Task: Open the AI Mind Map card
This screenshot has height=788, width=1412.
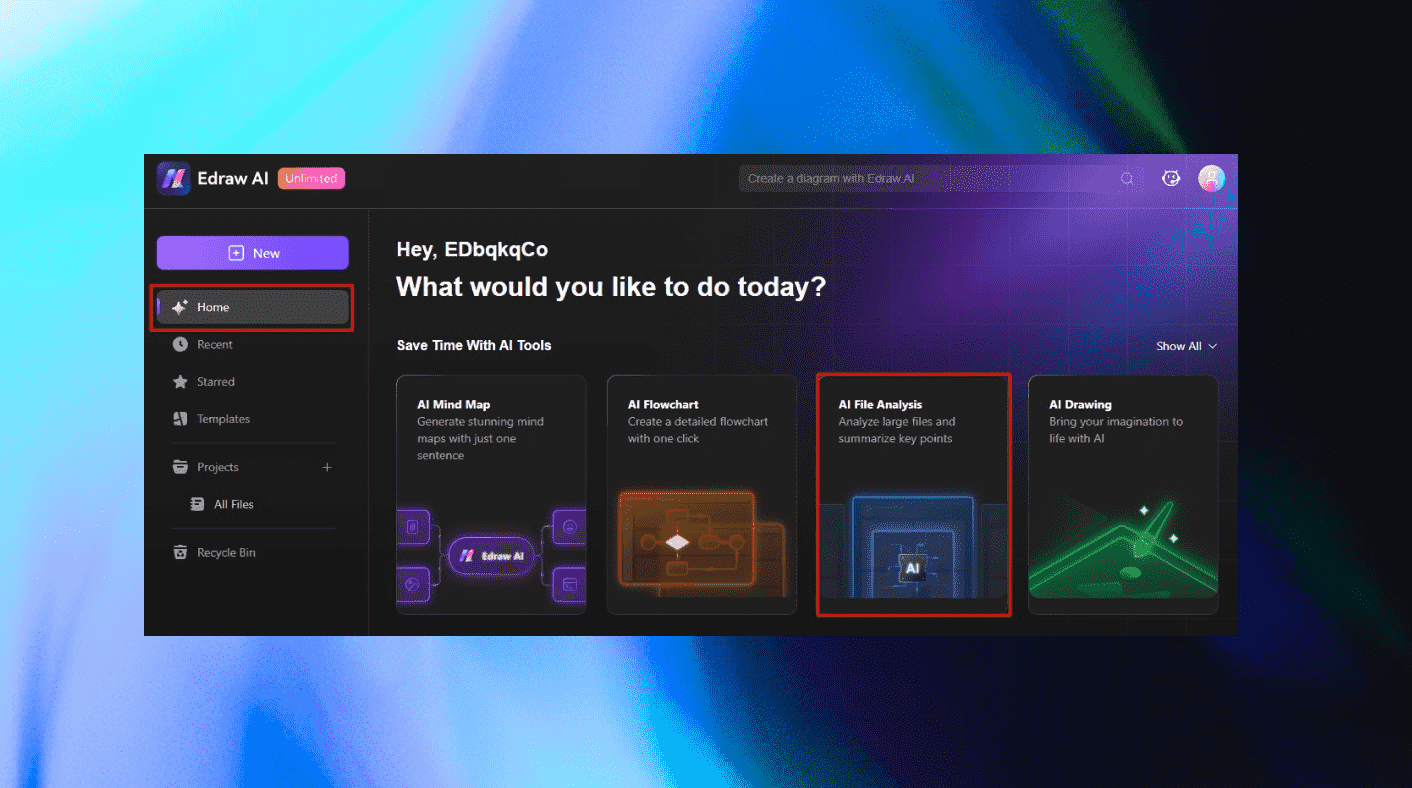Action: tap(491, 495)
